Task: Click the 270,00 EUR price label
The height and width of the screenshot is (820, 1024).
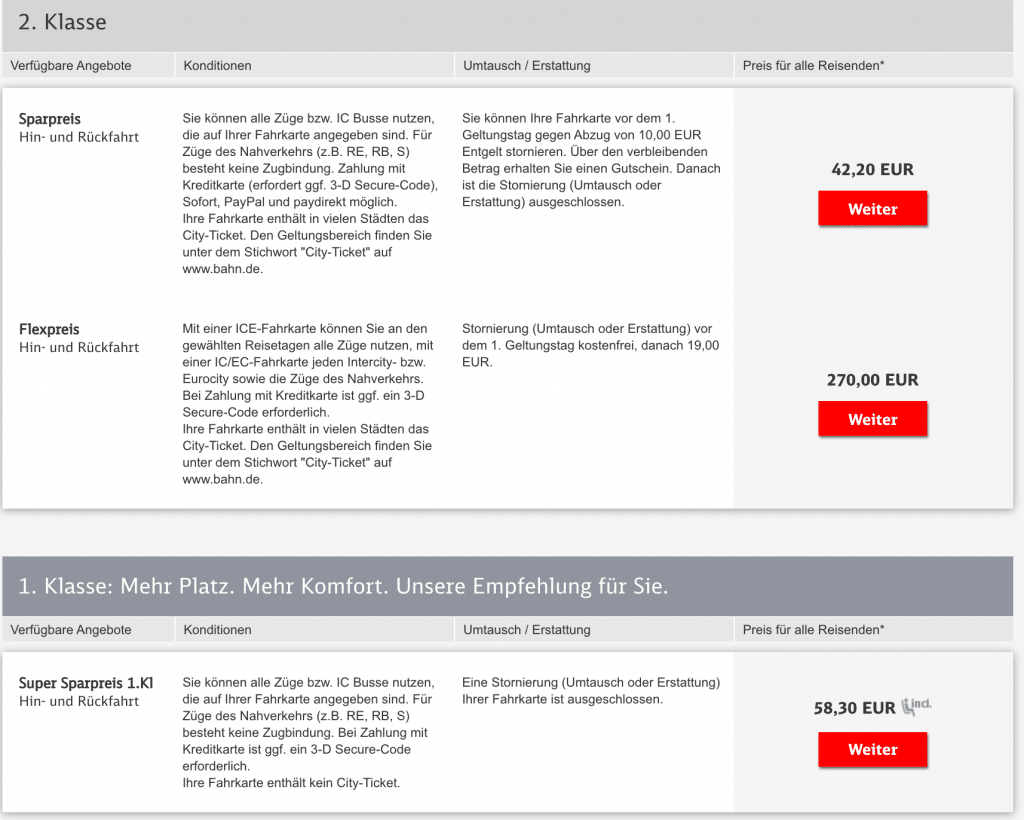Action: coord(872,380)
